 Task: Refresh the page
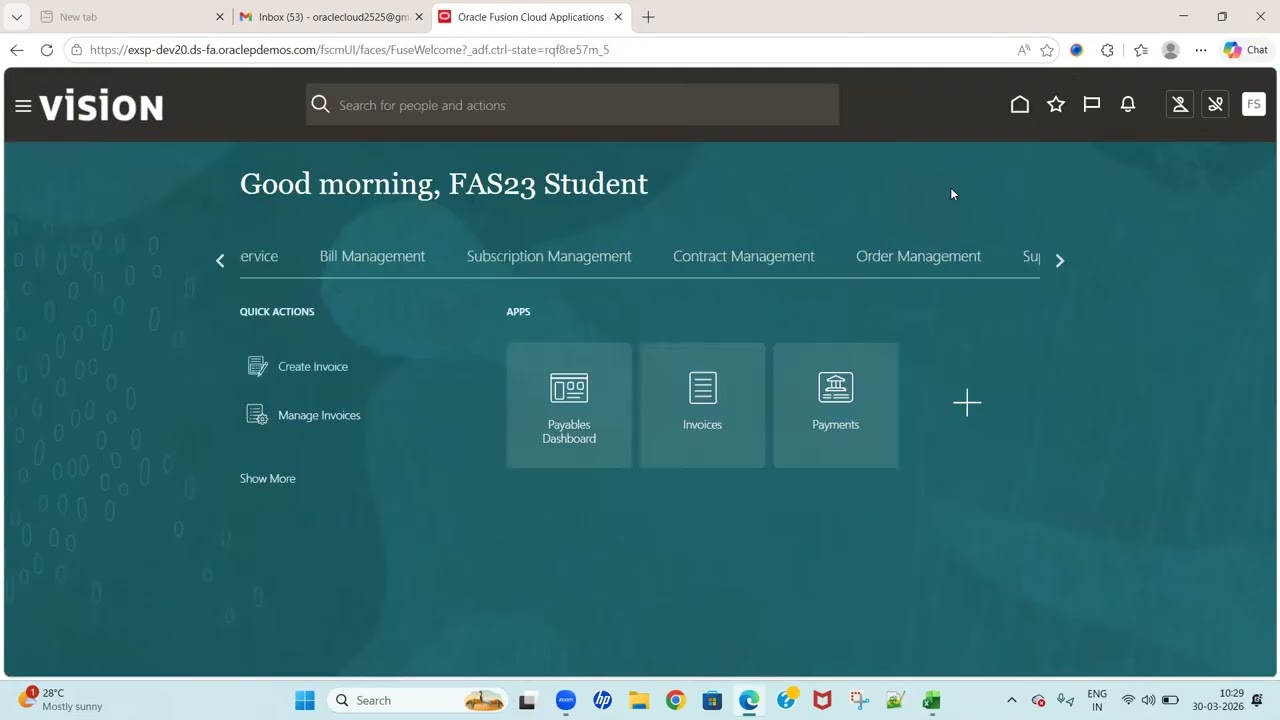(x=47, y=50)
